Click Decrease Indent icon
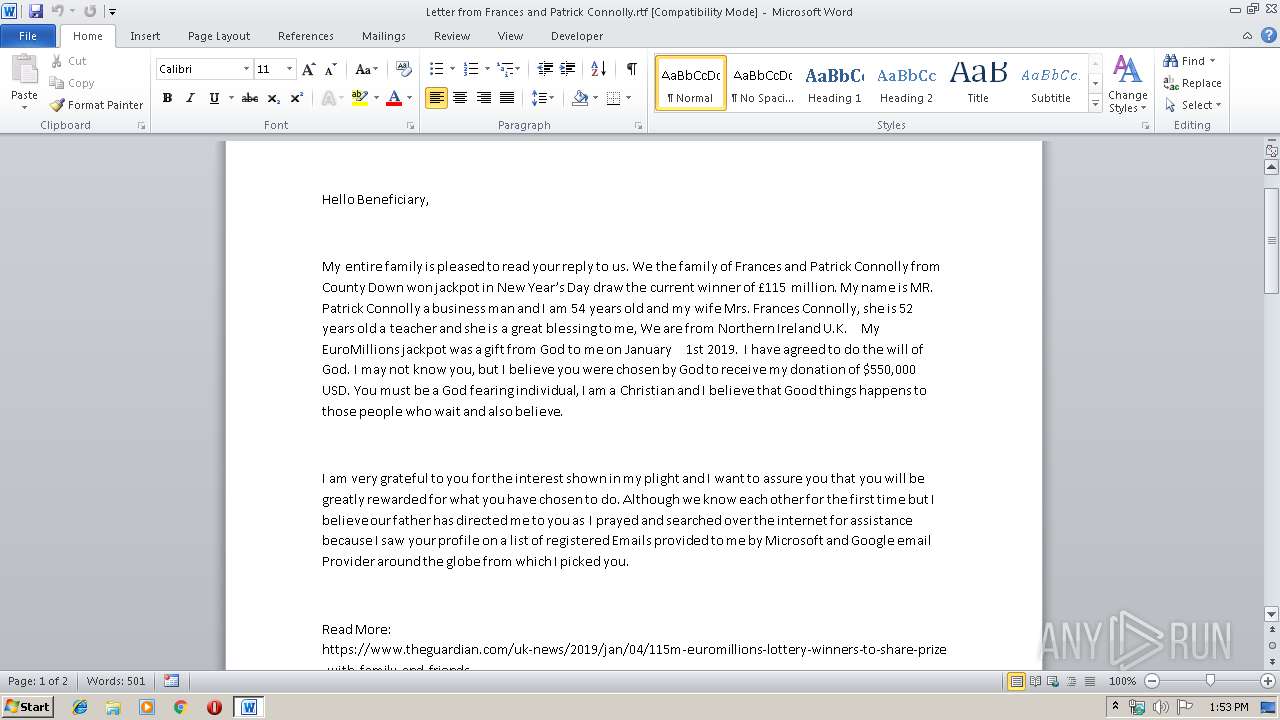 (x=545, y=69)
